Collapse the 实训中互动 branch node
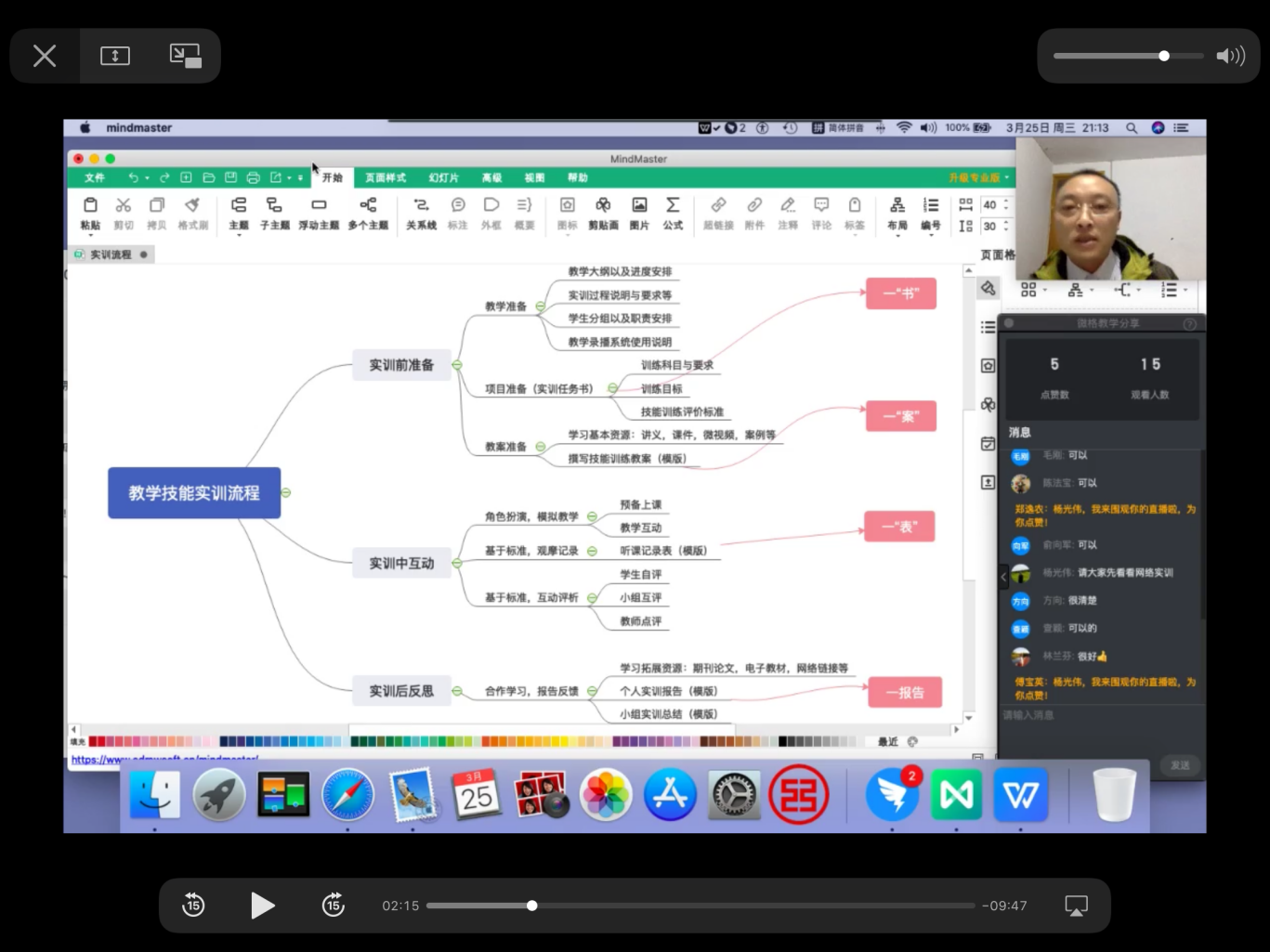The height and width of the screenshot is (952, 1270). (x=457, y=563)
